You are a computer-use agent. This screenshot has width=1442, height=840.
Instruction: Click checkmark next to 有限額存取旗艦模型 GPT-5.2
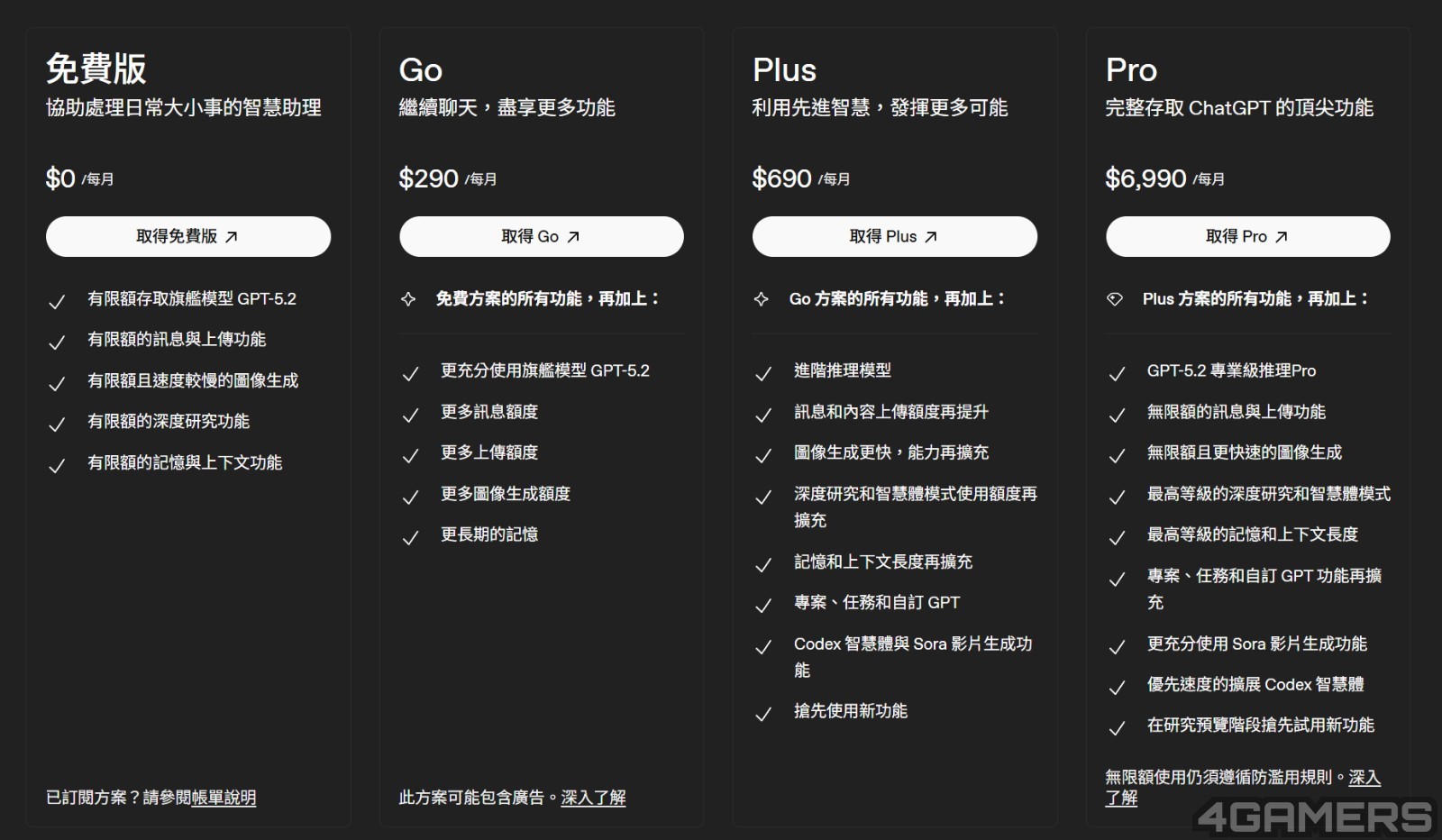coord(57,302)
